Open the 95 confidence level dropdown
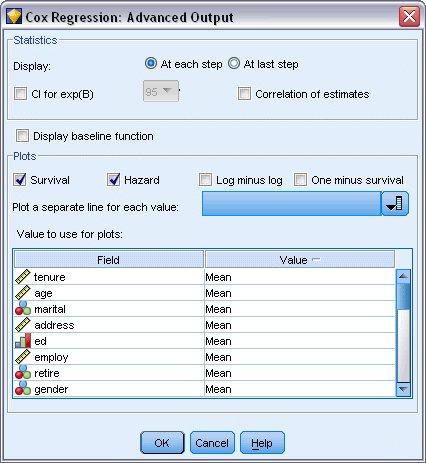 (x=161, y=91)
